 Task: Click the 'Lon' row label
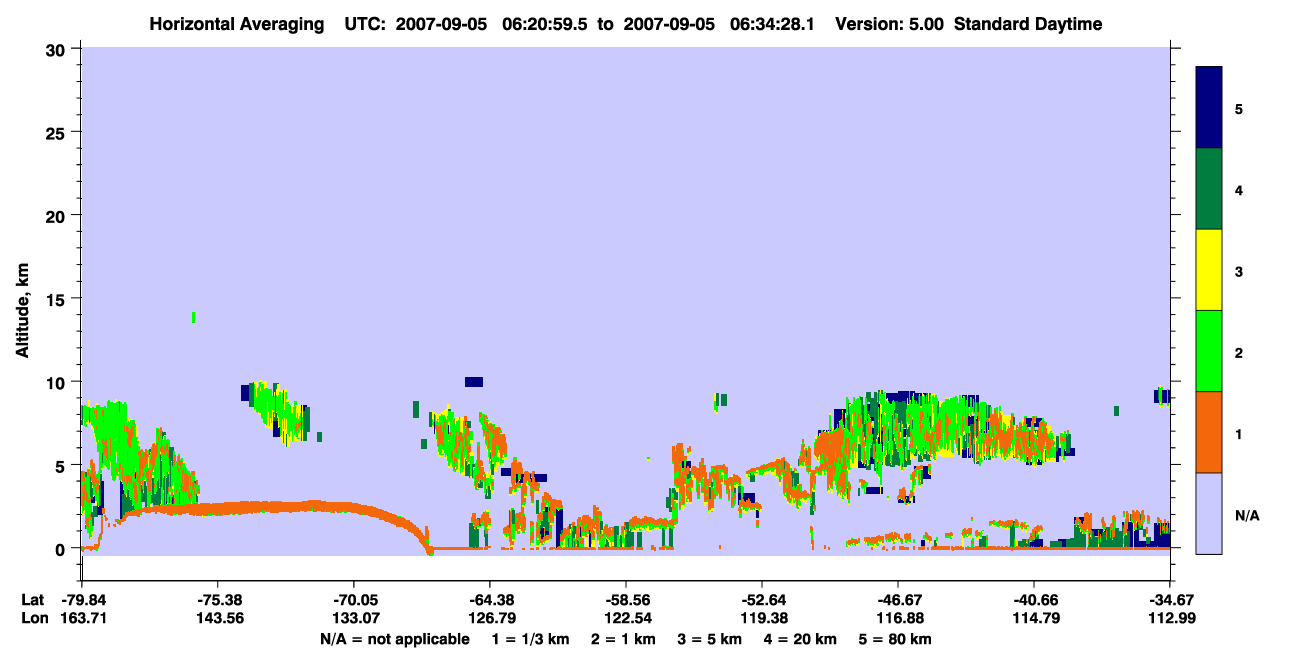(33, 618)
